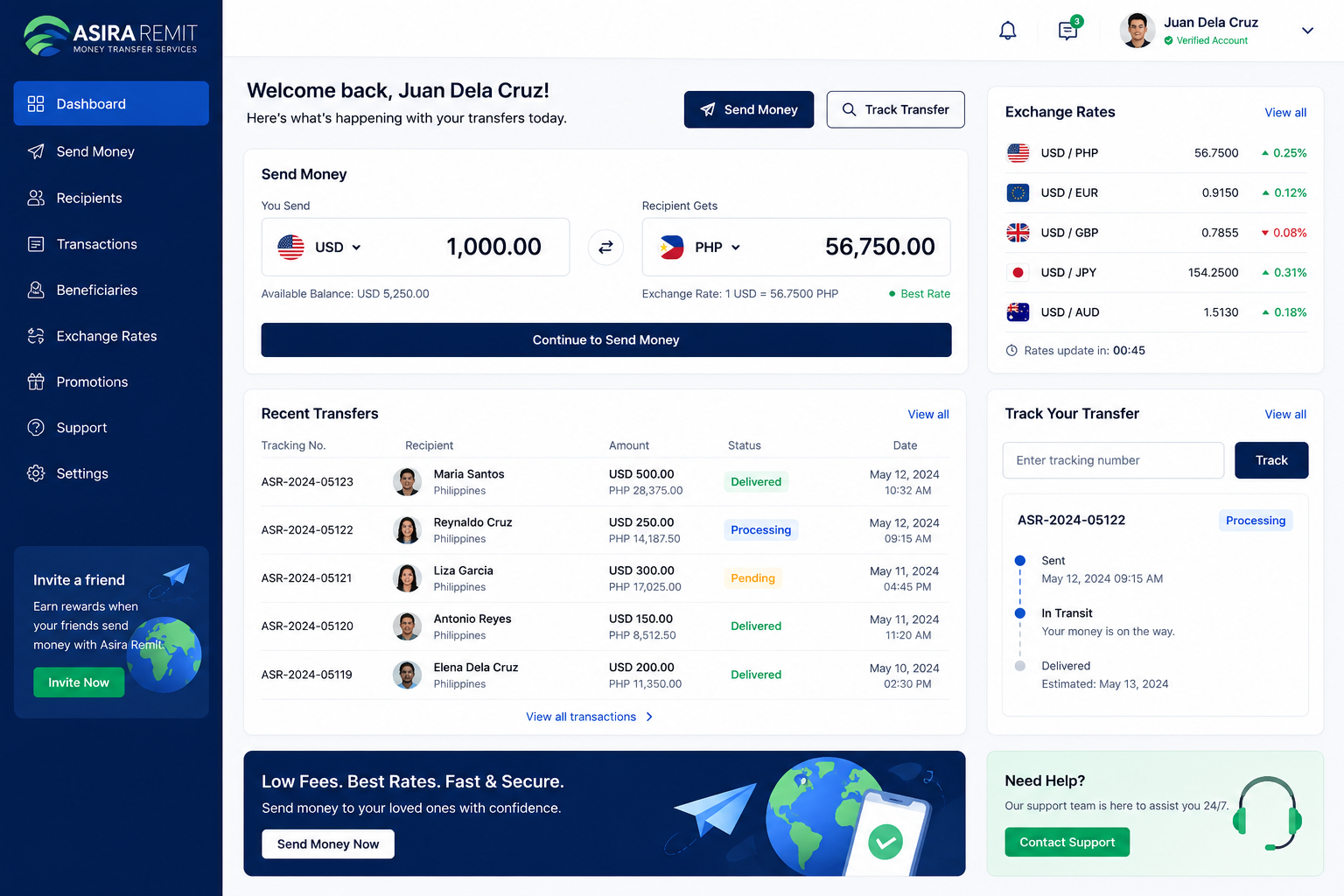Expand the user account dropdown chevron
The width and height of the screenshot is (1344, 896).
1307,31
